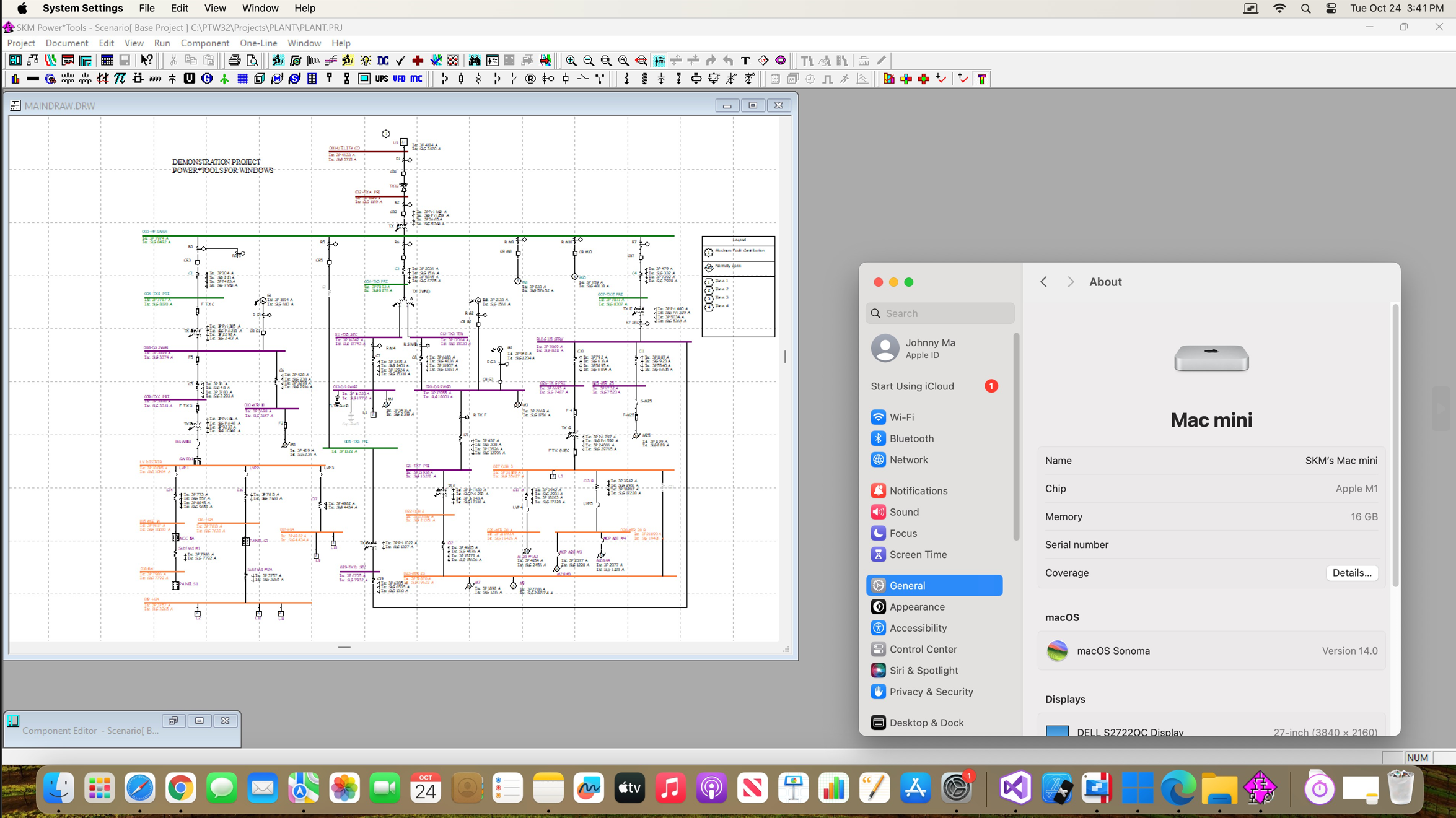1456x818 pixels.
Task: Open the Run menu
Action: (x=162, y=43)
